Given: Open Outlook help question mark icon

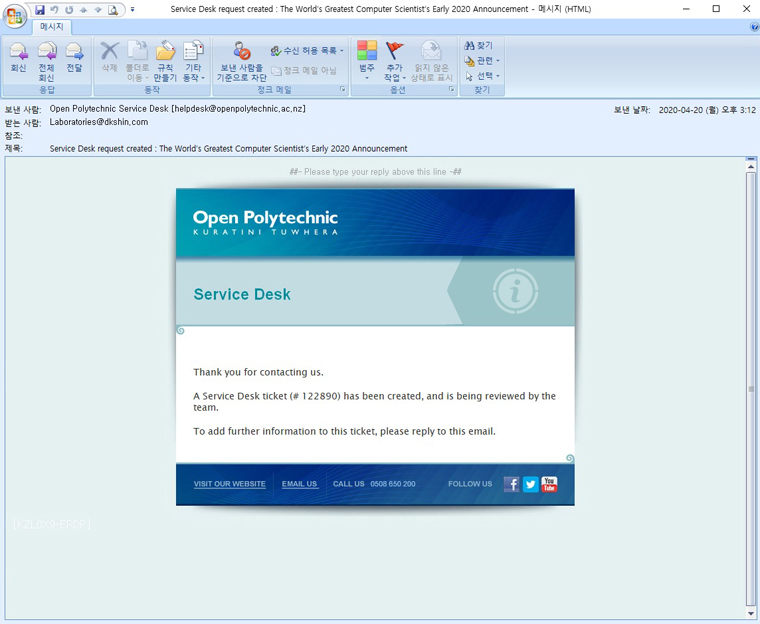Looking at the screenshot, I should 754,27.
